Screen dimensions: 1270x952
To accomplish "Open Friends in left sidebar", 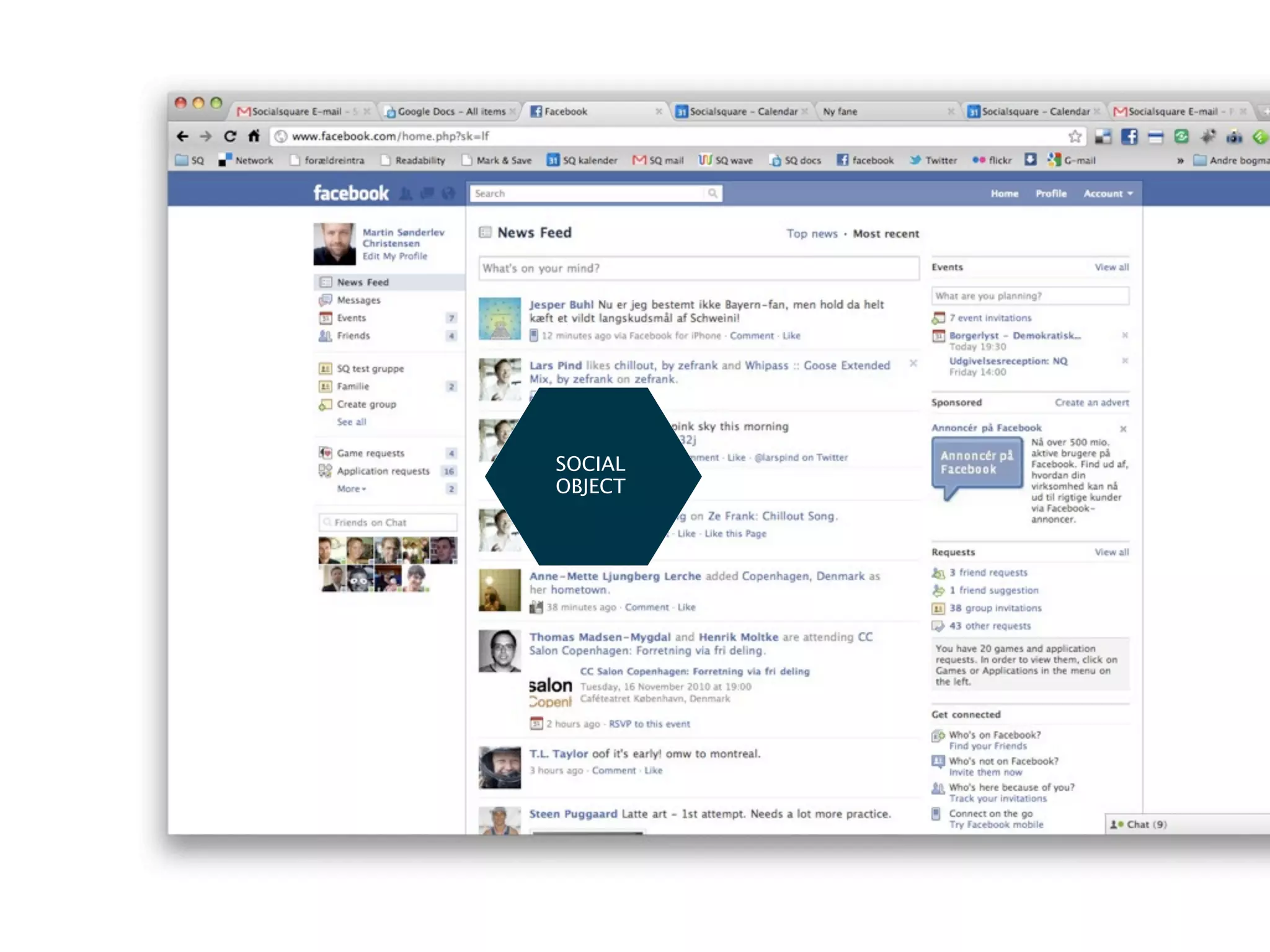I will point(353,336).
